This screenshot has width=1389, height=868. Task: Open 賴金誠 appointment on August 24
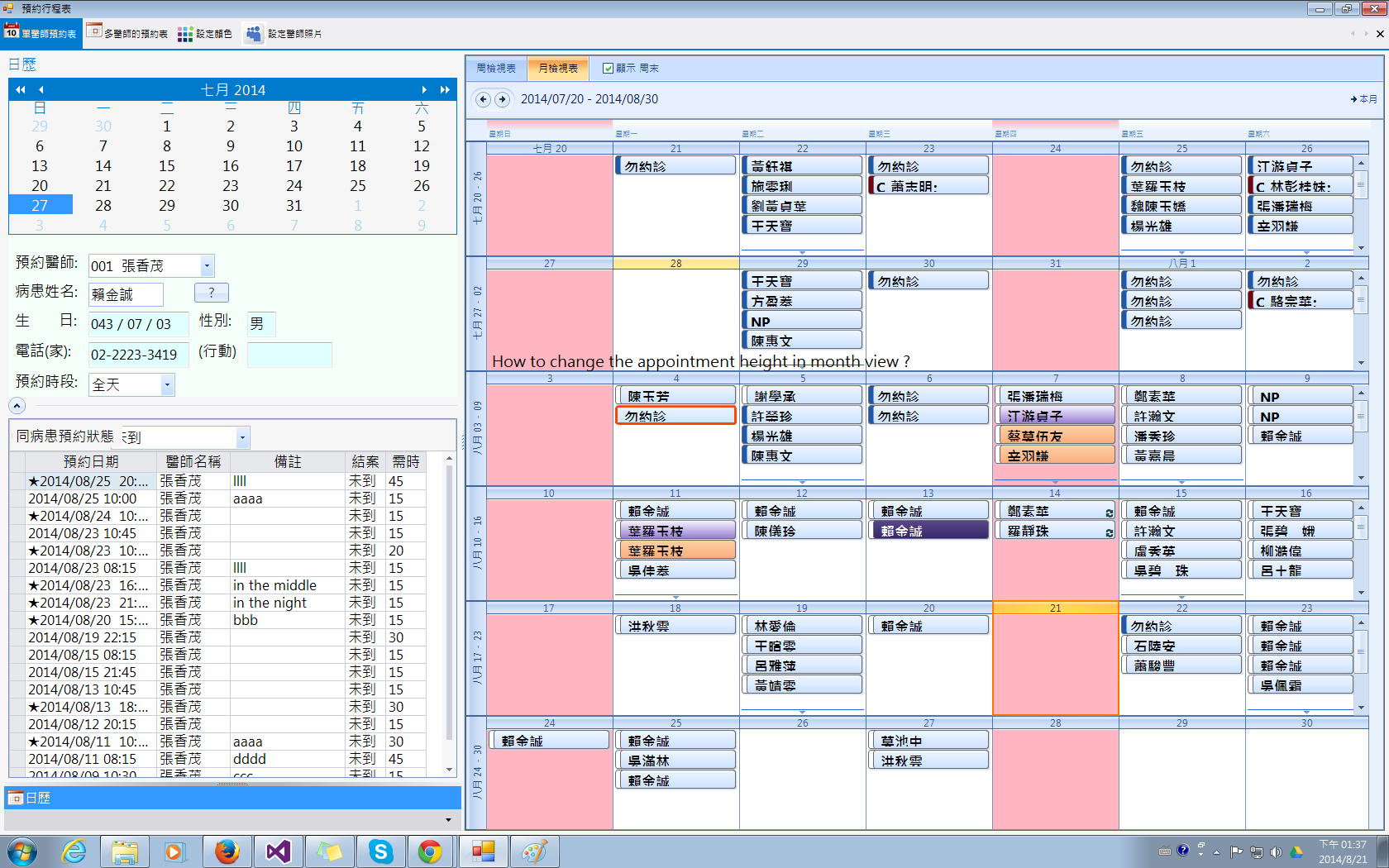pos(549,741)
